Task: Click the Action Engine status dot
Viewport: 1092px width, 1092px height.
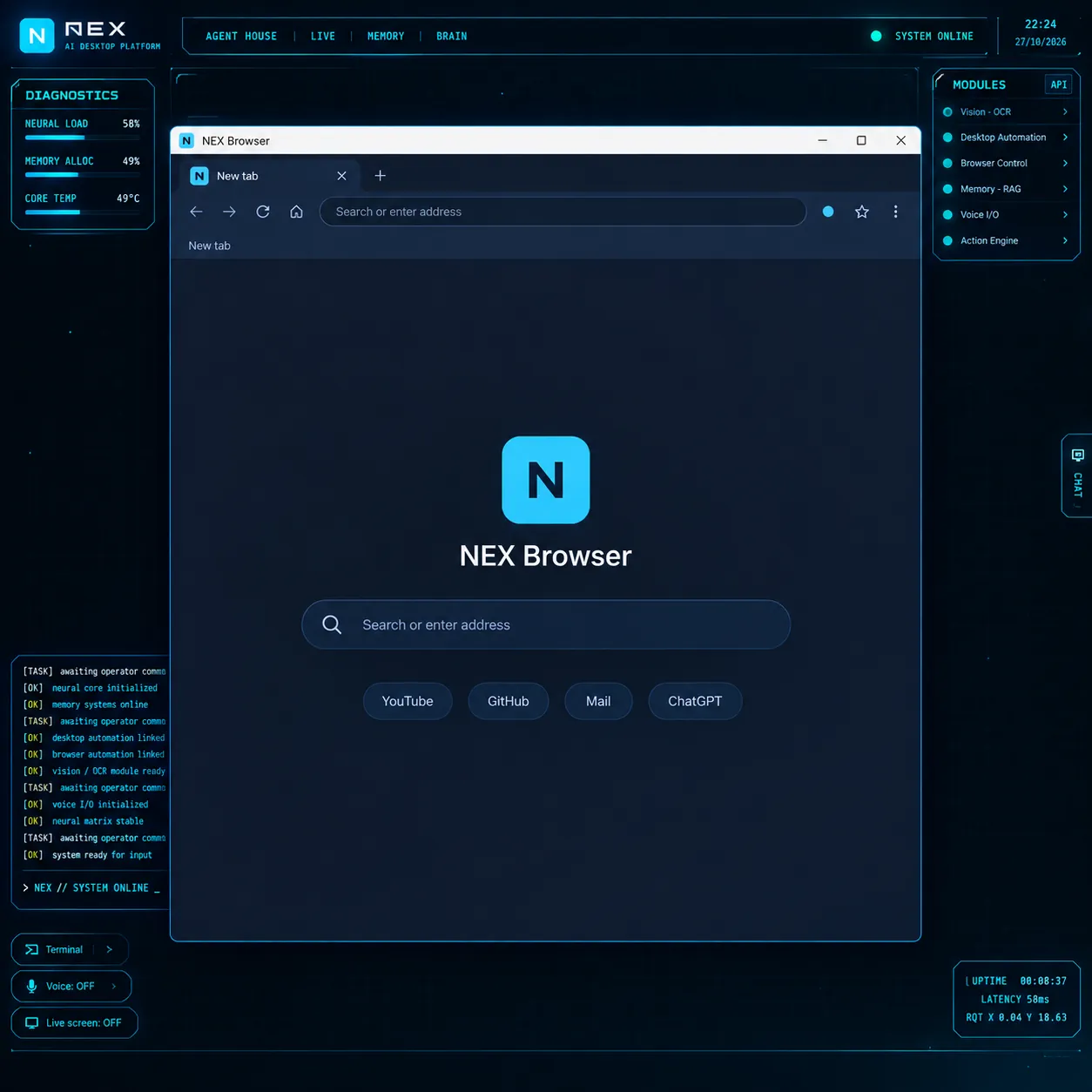Action: point(947,240)
